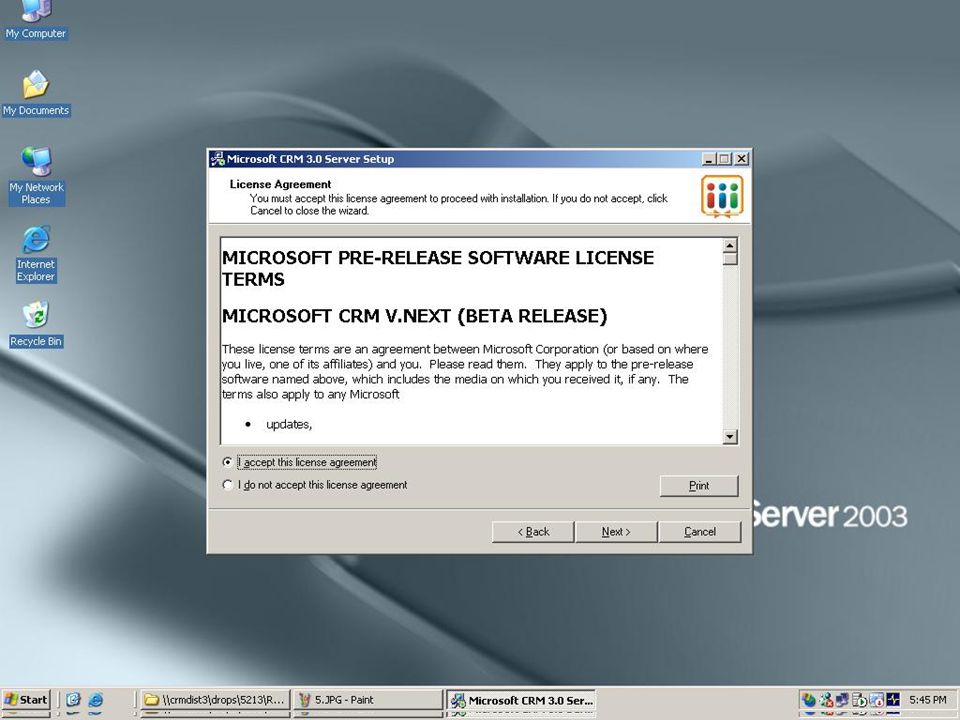Viewport: 960px width, 720px height.
Task: Click the CRM logo in the wizard header
Action: (x=722, y=197)
